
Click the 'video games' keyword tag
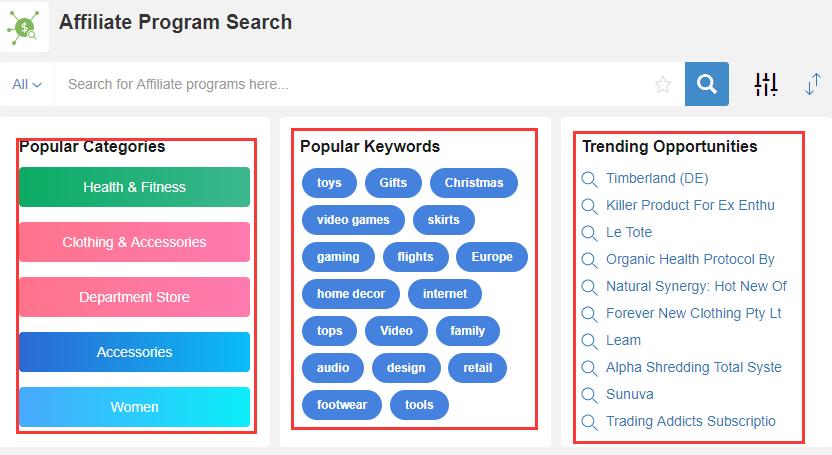coord(353,220)
